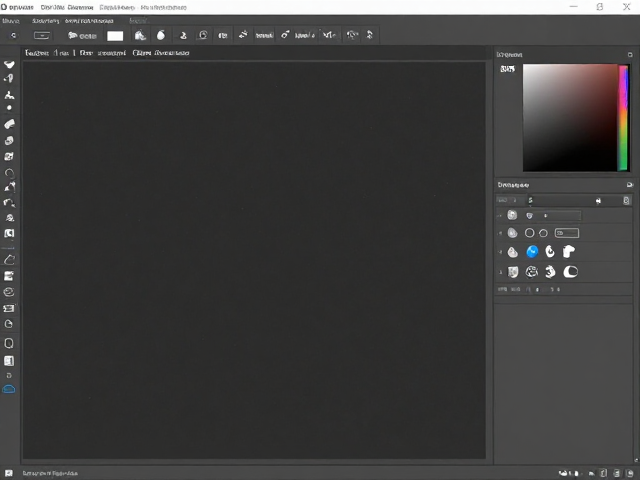Screen dimensions: 640x480
Task: Pick a color in the red gradient field
Action: (x=570, y=118)
